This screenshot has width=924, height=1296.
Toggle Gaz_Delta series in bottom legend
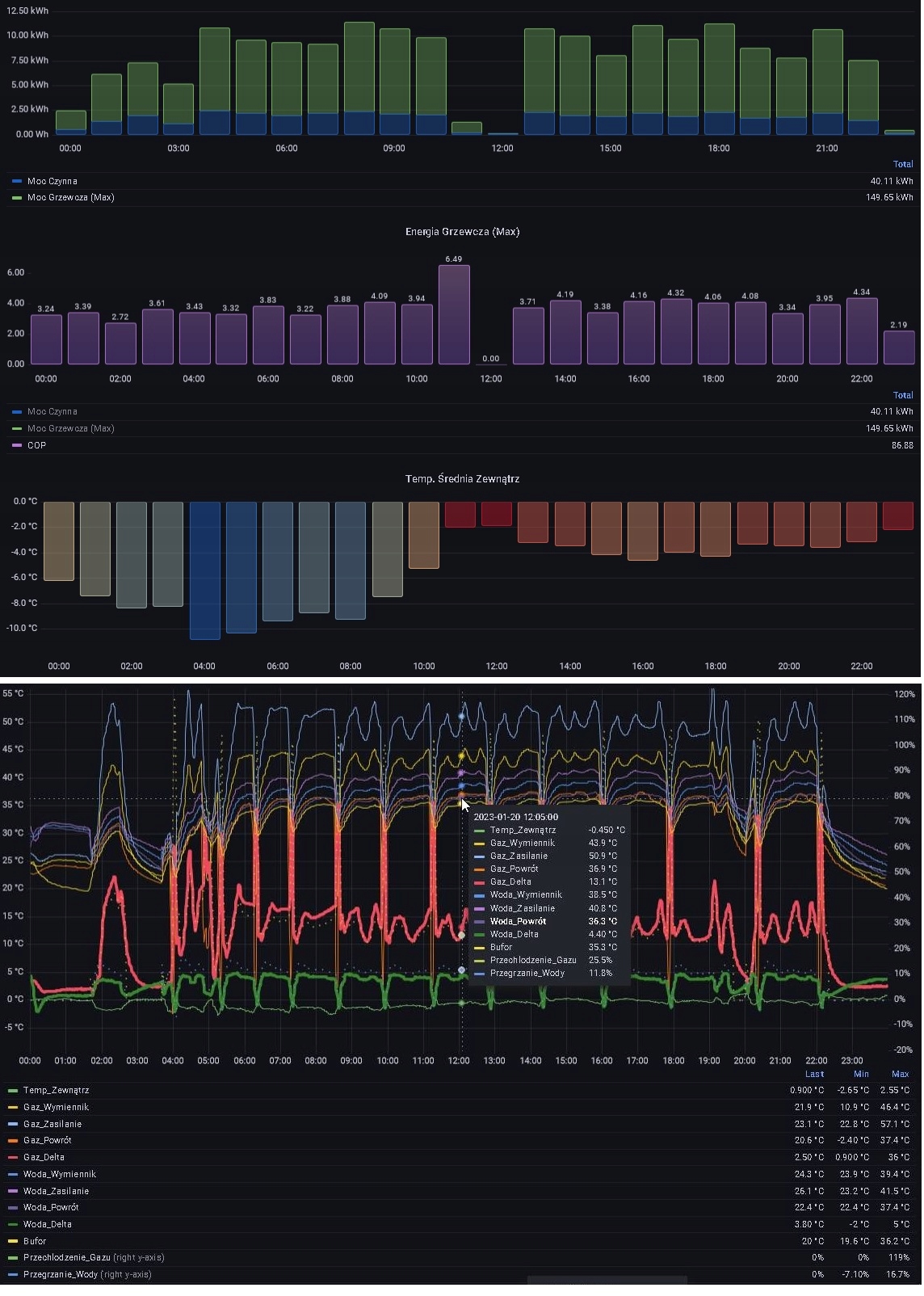[x=44, y=1159]
